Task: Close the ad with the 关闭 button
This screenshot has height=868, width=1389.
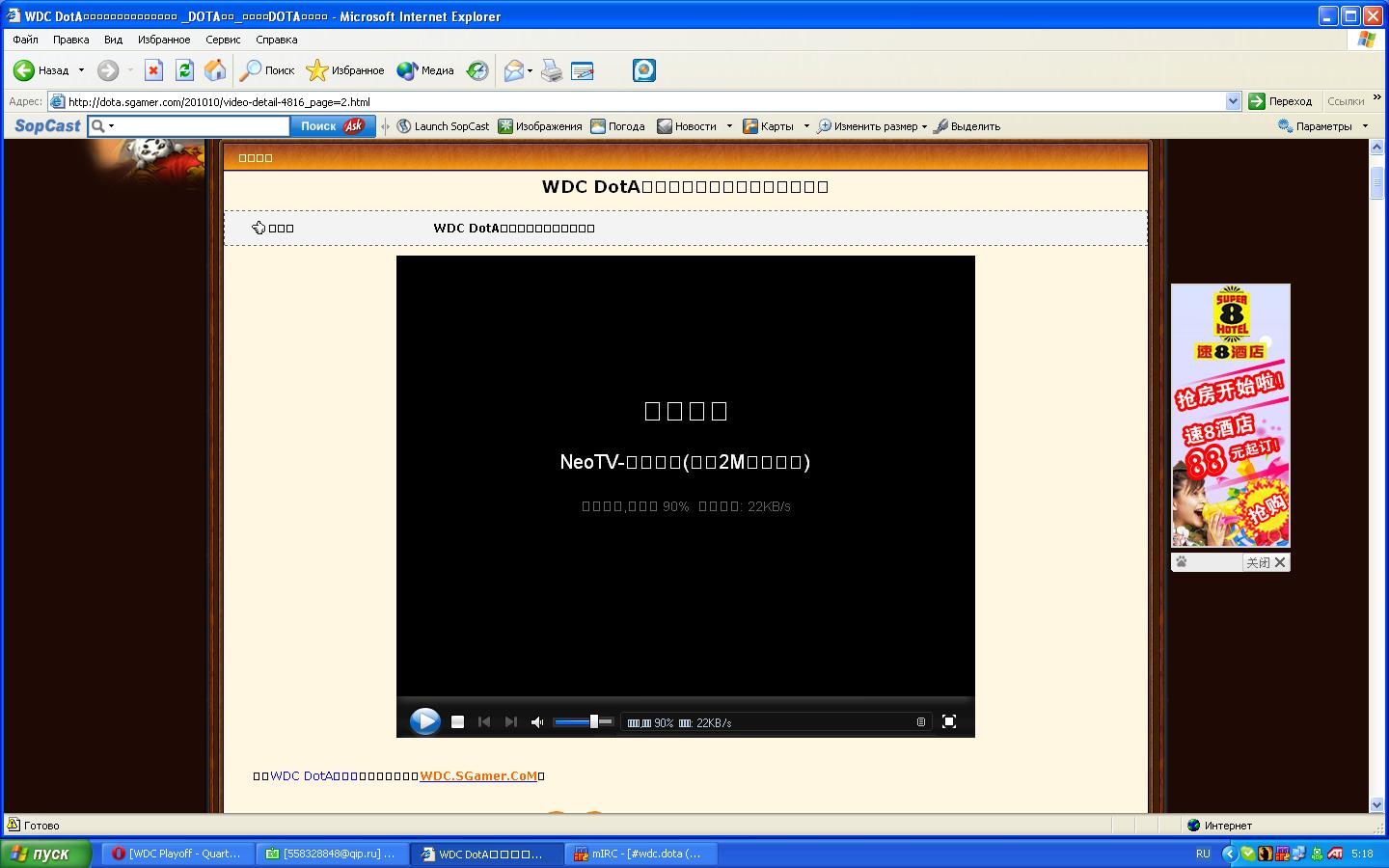Action: (x=1266, y=562)
